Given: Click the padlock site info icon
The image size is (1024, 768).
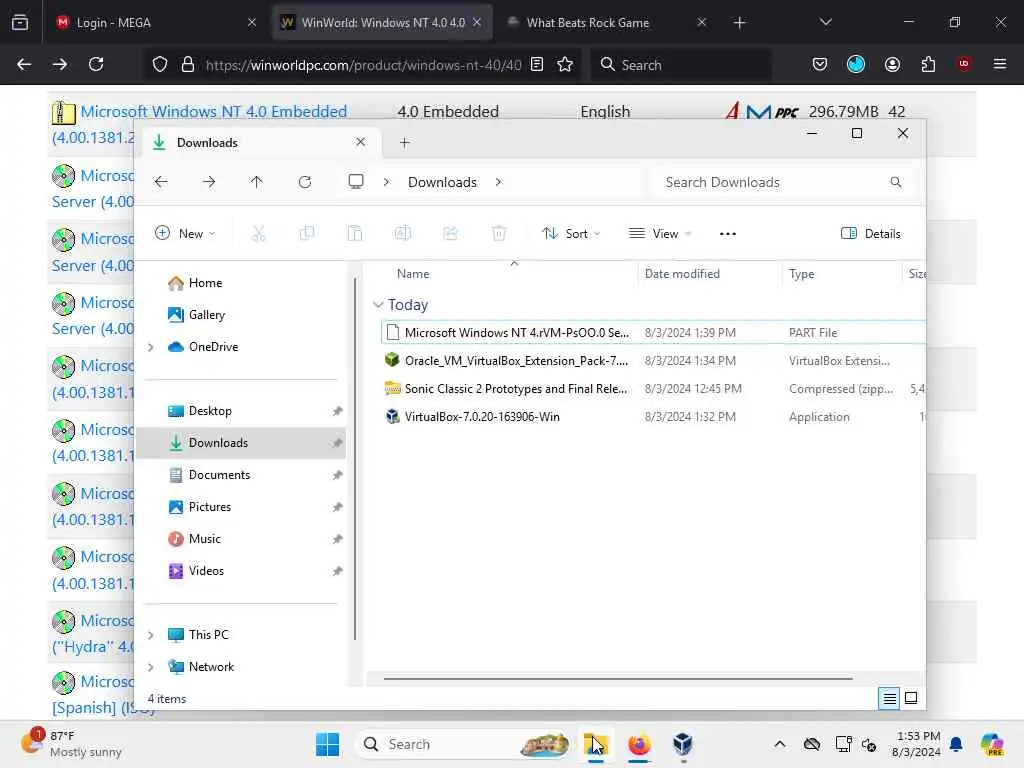Looking at the screenshot, I should point(188,64).
